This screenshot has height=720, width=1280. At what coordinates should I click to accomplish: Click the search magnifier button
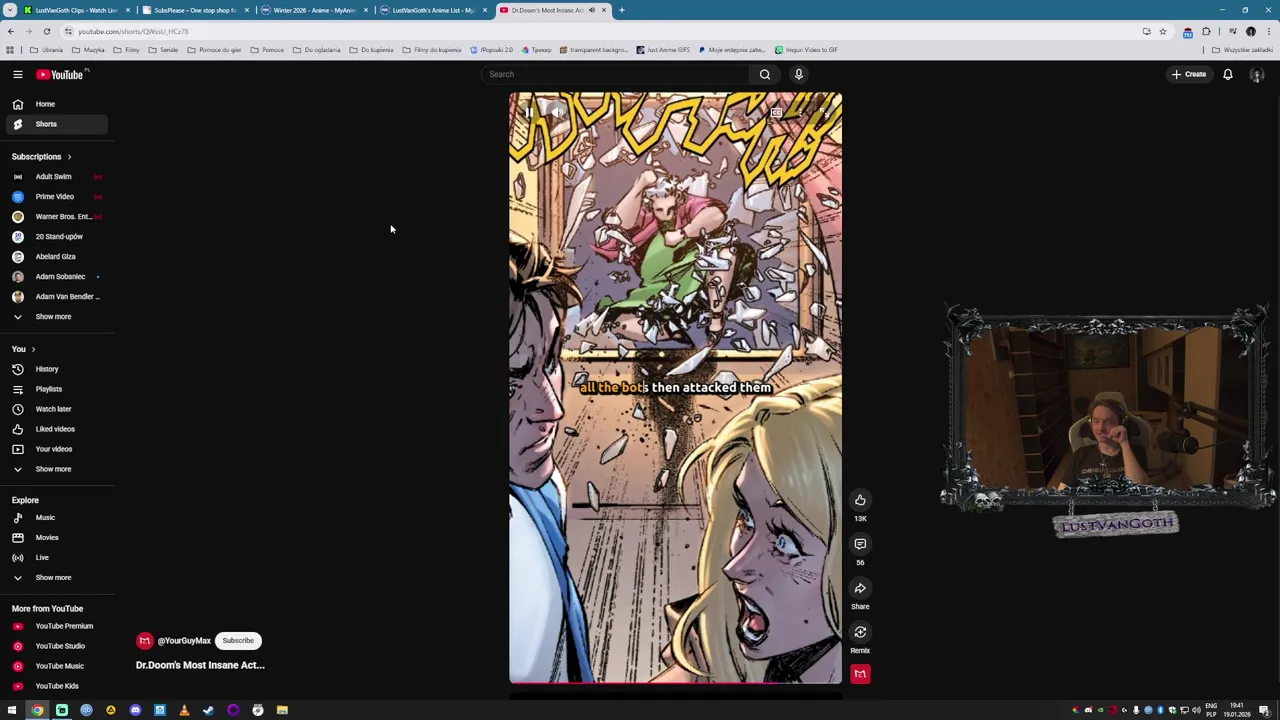[764, 74]
